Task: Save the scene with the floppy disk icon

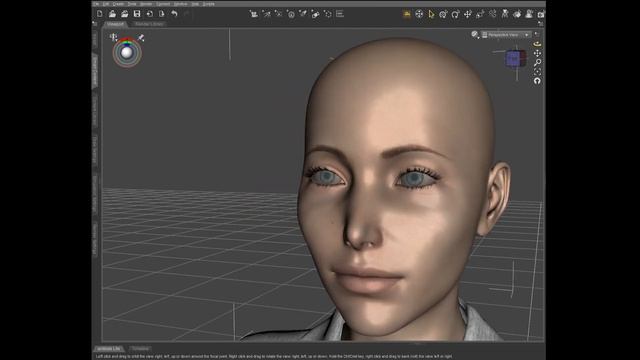Action: coord(137,14)
